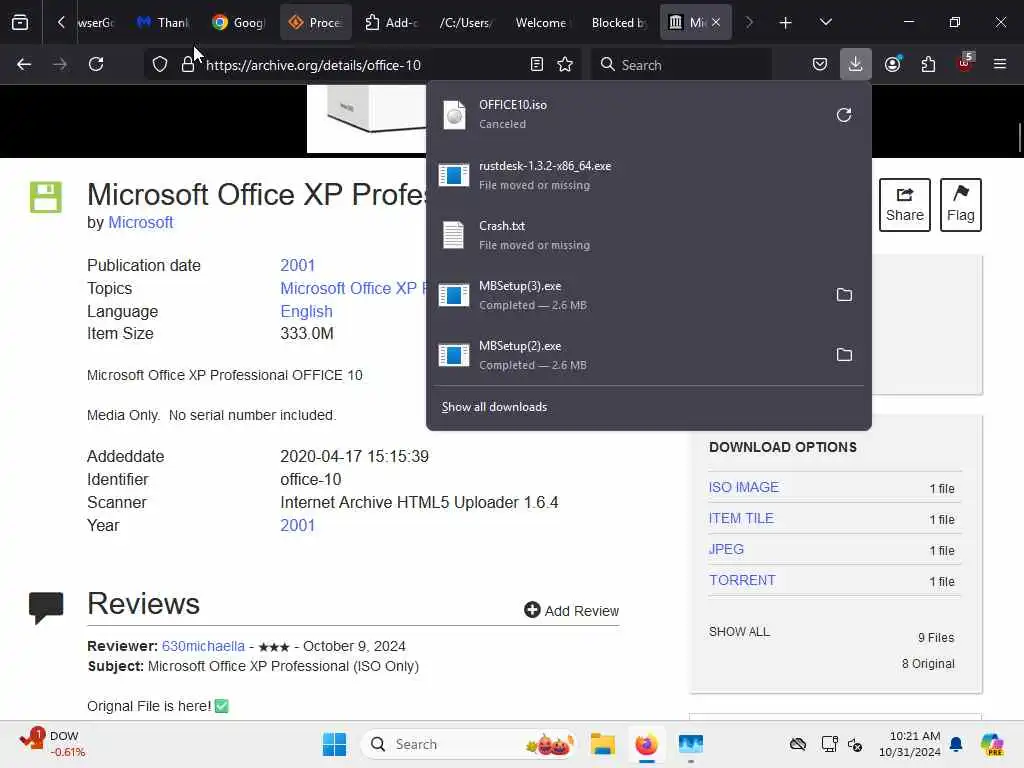Open Save to Pocket icon

(x=820, y=65)
